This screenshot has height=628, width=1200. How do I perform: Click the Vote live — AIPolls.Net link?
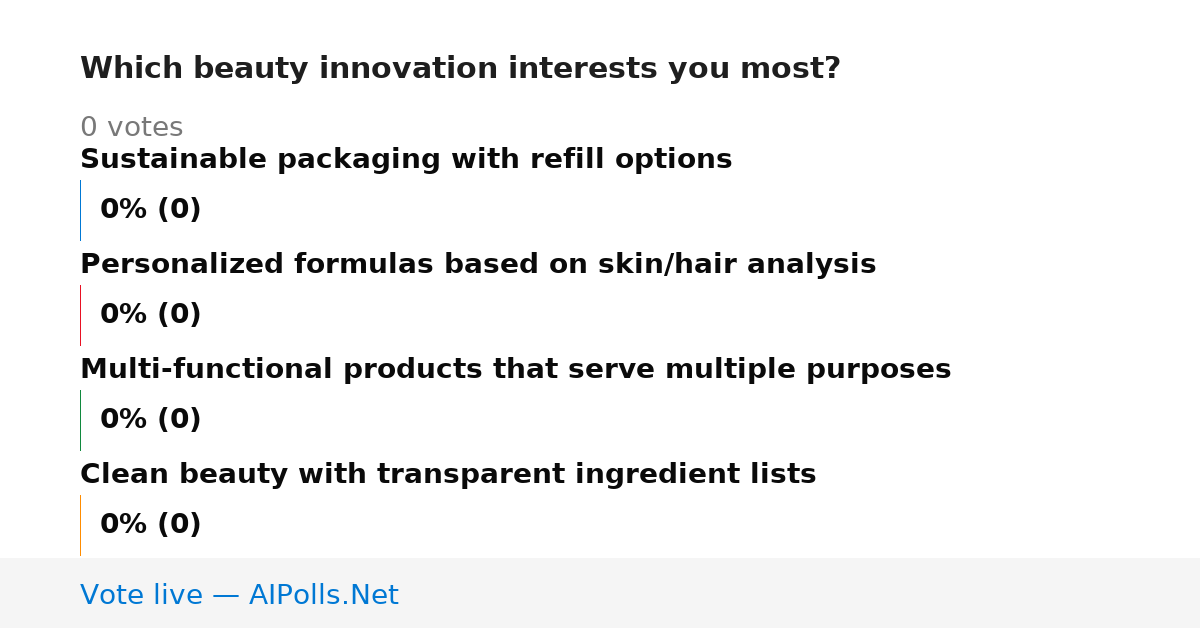239,595
